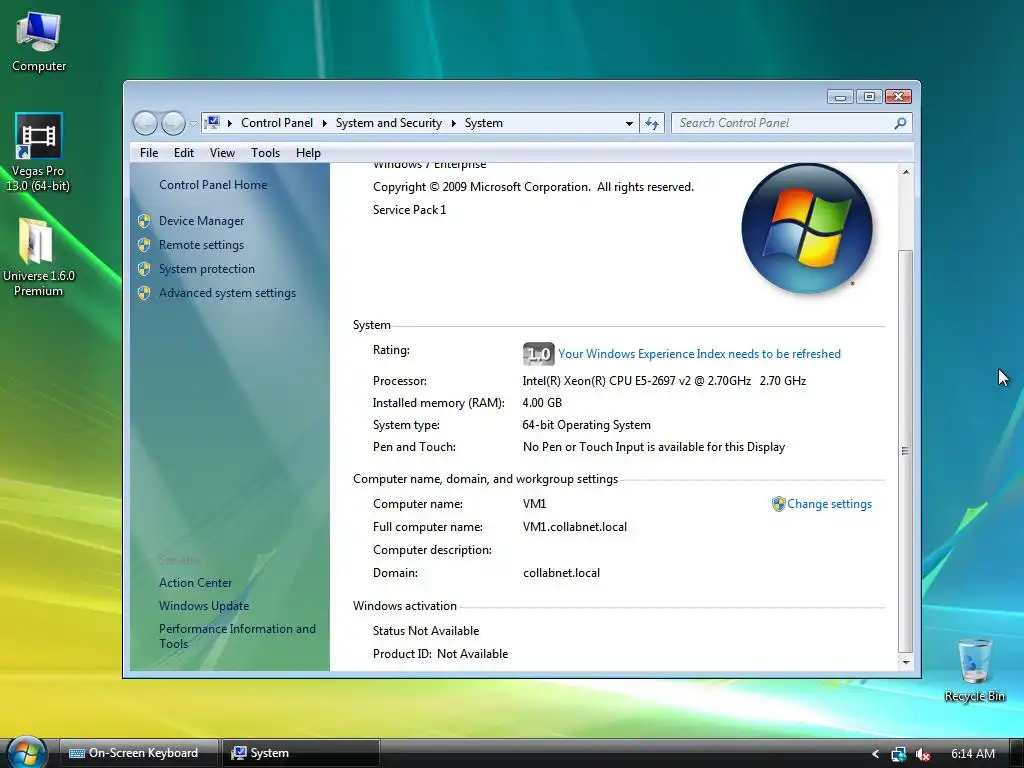Click the Control Panel breadcrumb

(x=277, y=123)
